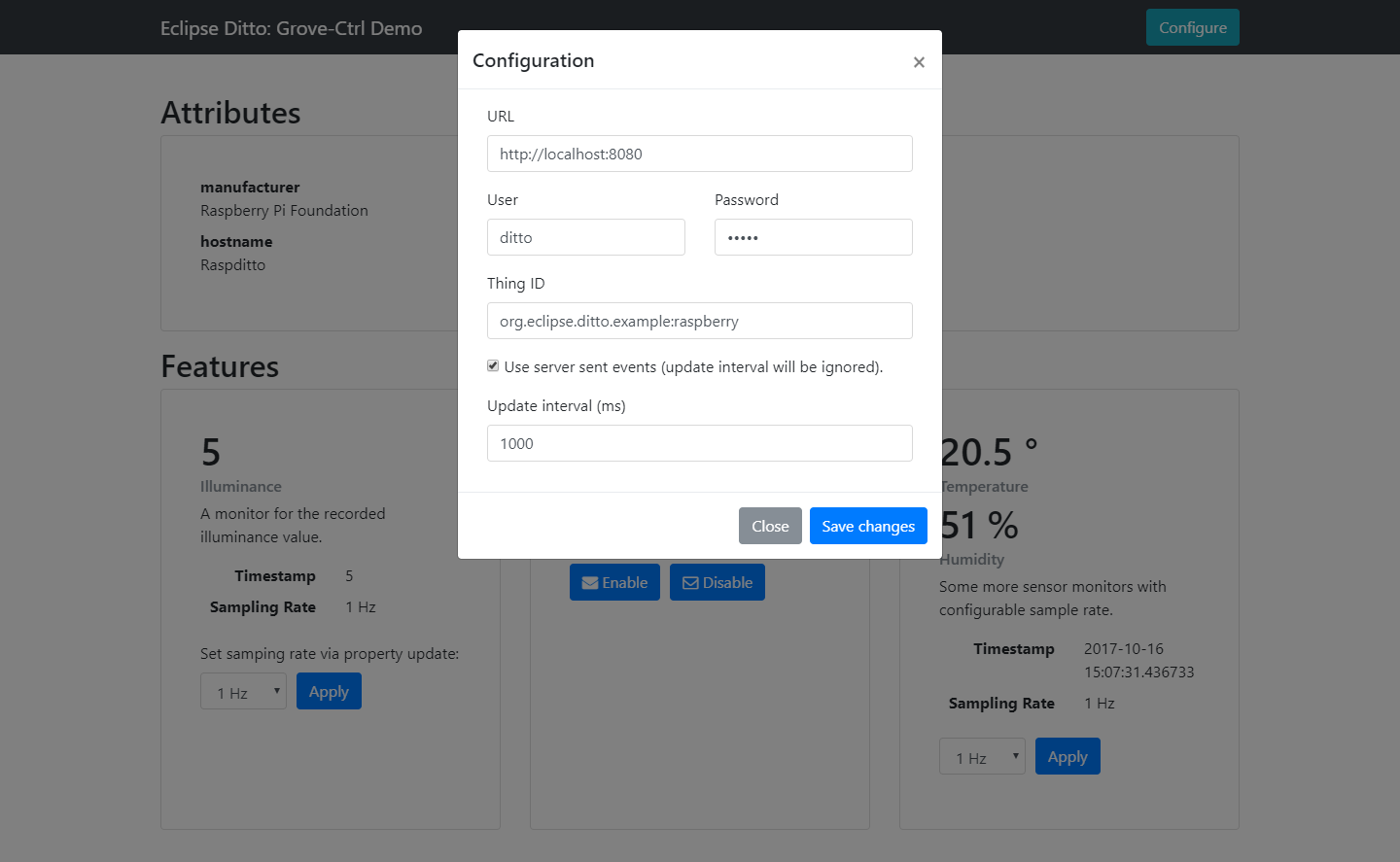Click the 'Raspditto' hostname value
This screenshot has height=862, width=1400.
click(232, 265)
